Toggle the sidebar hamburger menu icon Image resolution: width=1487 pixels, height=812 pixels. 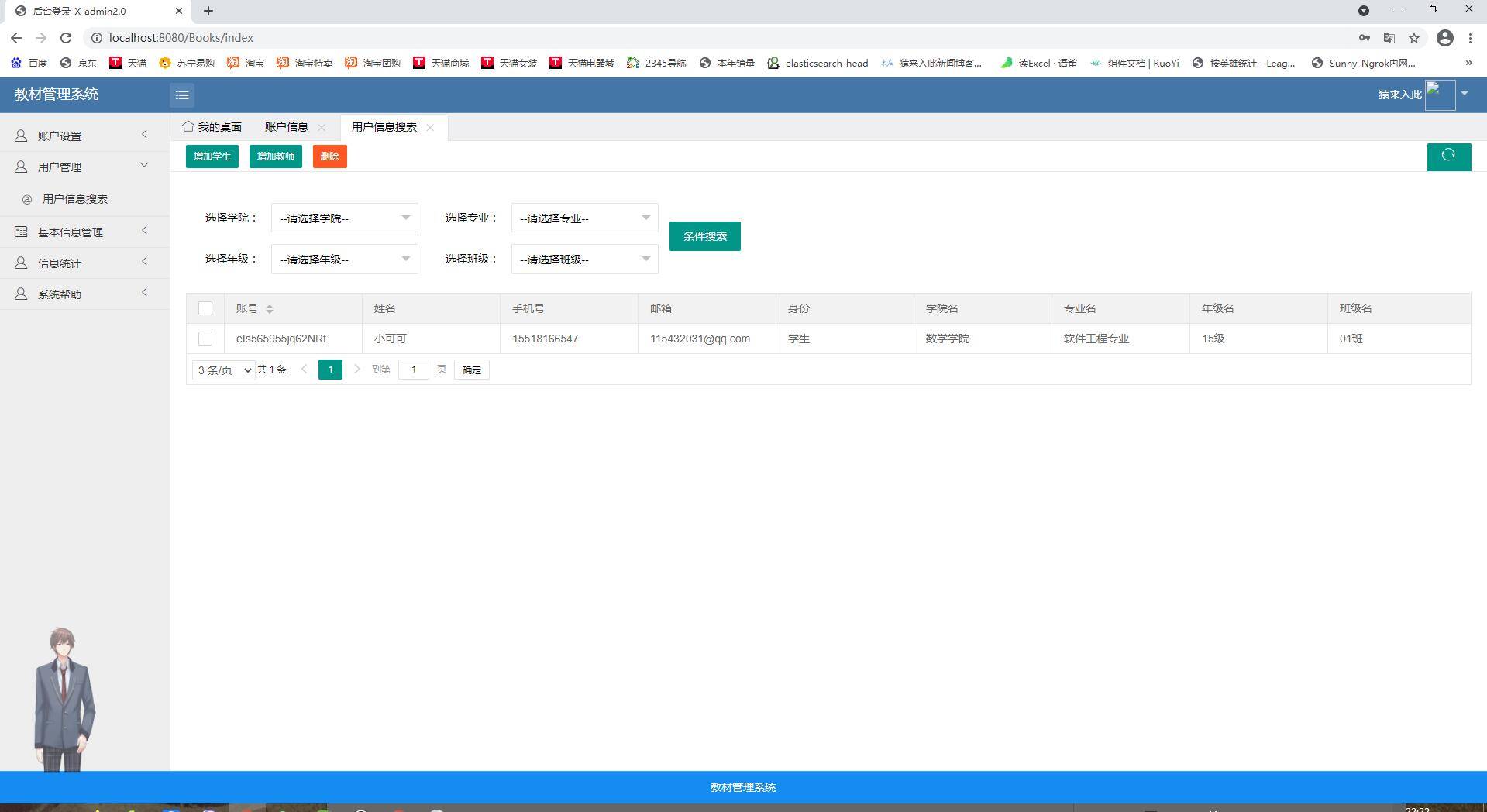coord(182,95)
